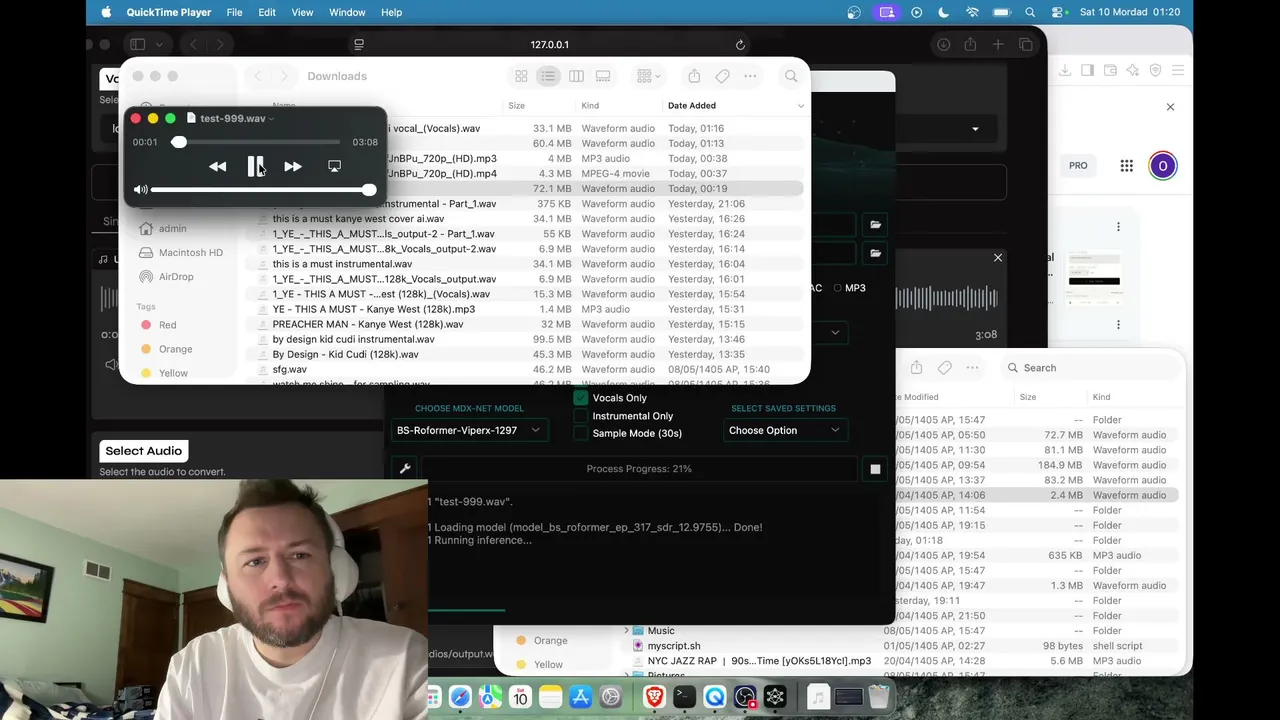Open the BS-Roformer-Viperx-1297 model dropdown
Screen dimensions: 1280x720
pyautogui.click(x=468, y=431)
